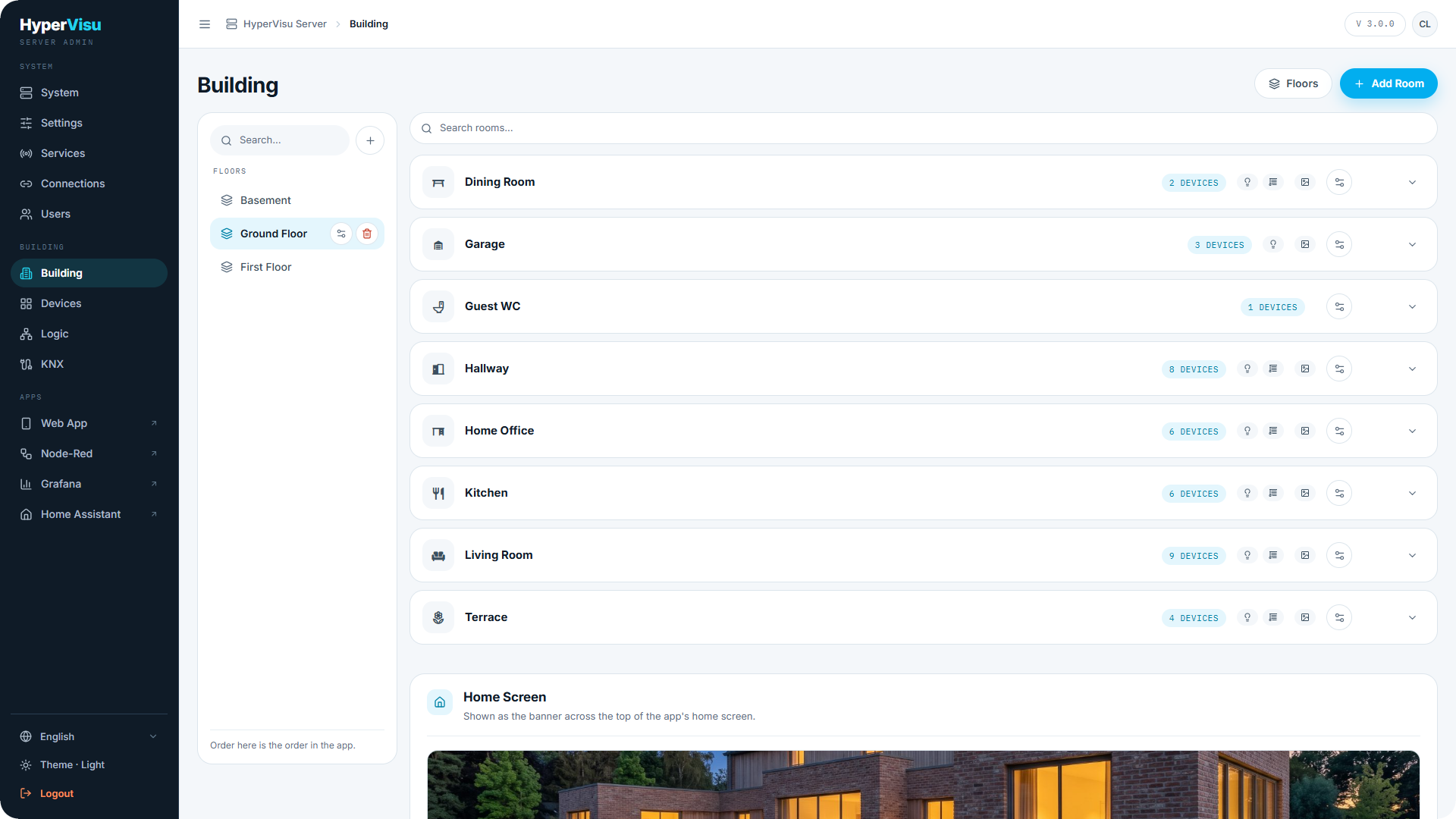This screenshot has width=1456, height=819.
Task: Click the Kitchen image icon
Action: 1305,493
